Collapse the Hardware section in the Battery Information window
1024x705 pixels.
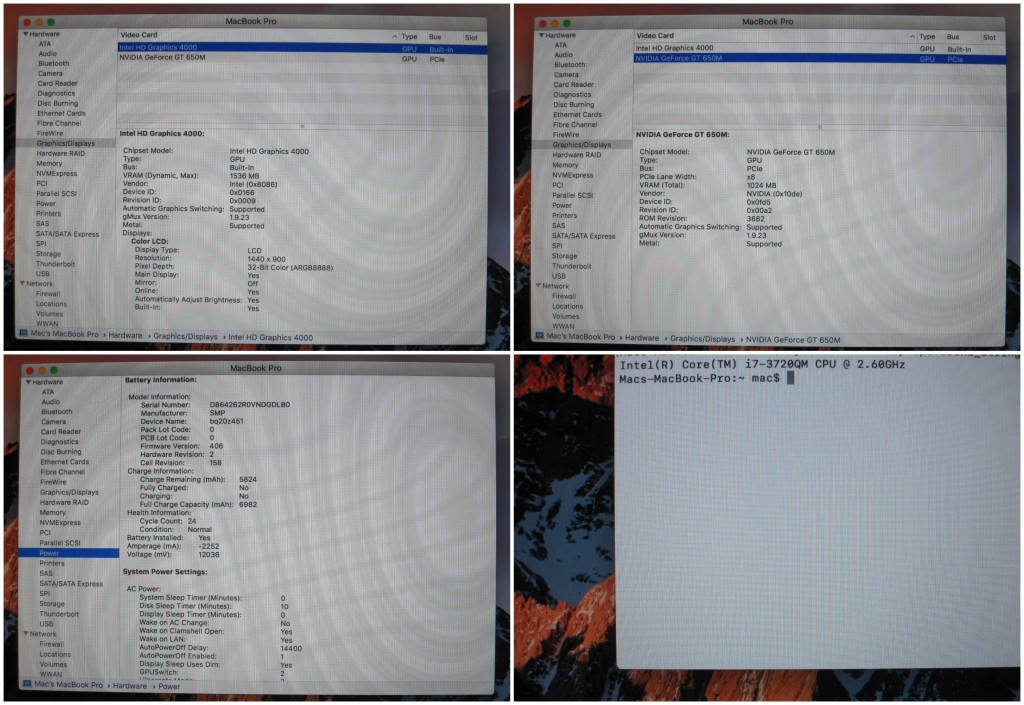click(x=29, y=382)
